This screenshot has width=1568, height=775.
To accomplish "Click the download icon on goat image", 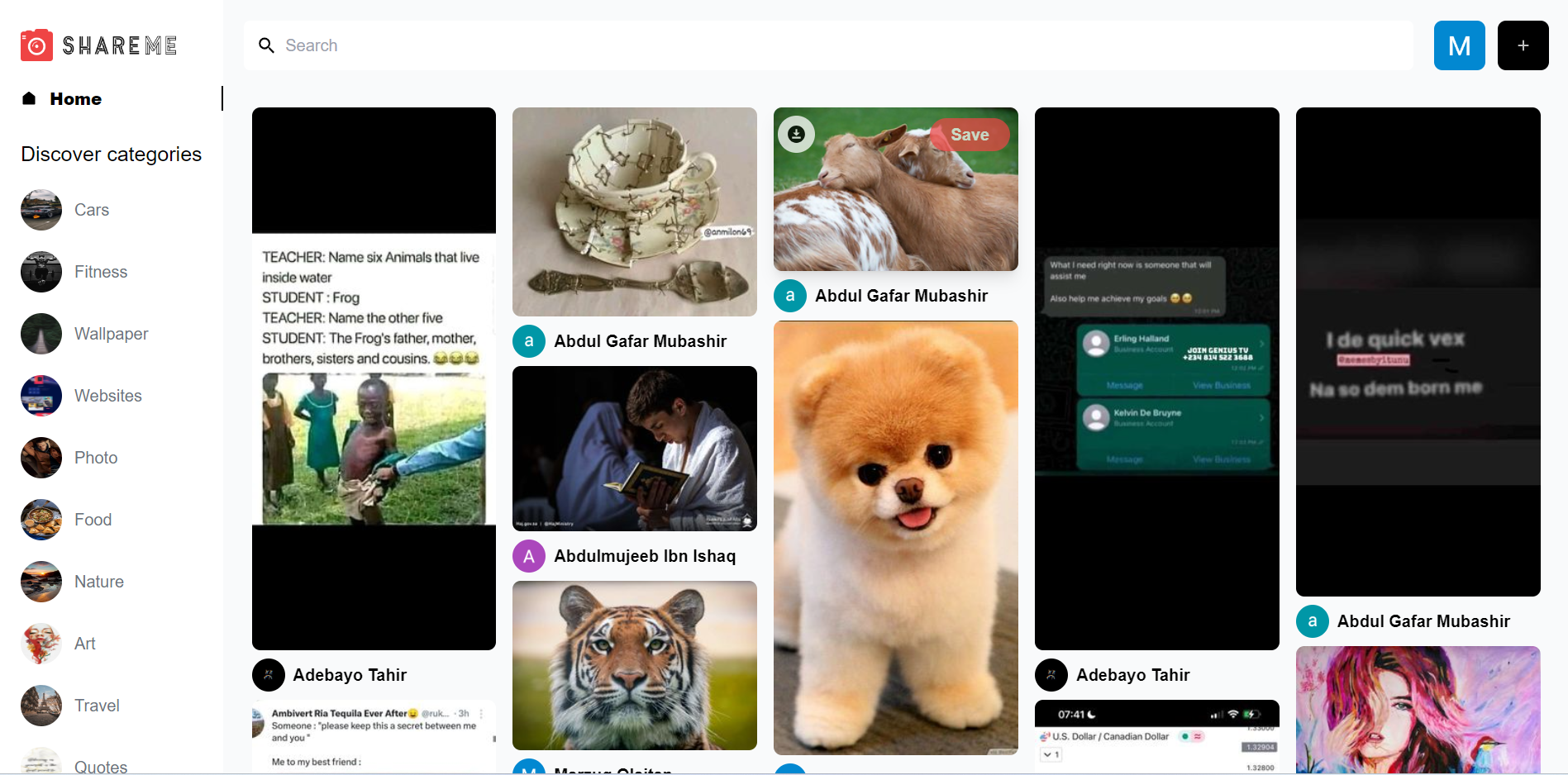I will tap(796, 134).
